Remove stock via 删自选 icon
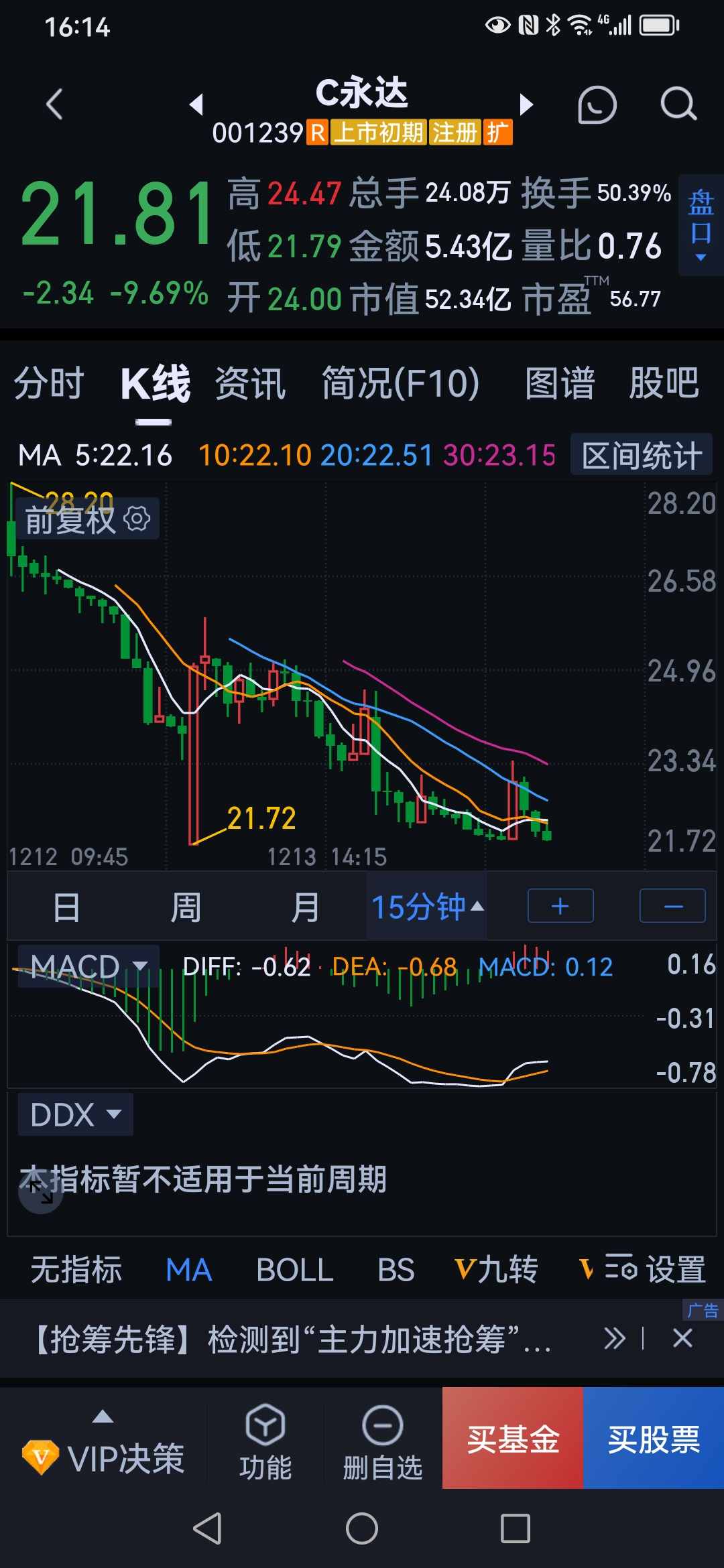This screenshot has width=724, height=1568. pos(383,1441)
